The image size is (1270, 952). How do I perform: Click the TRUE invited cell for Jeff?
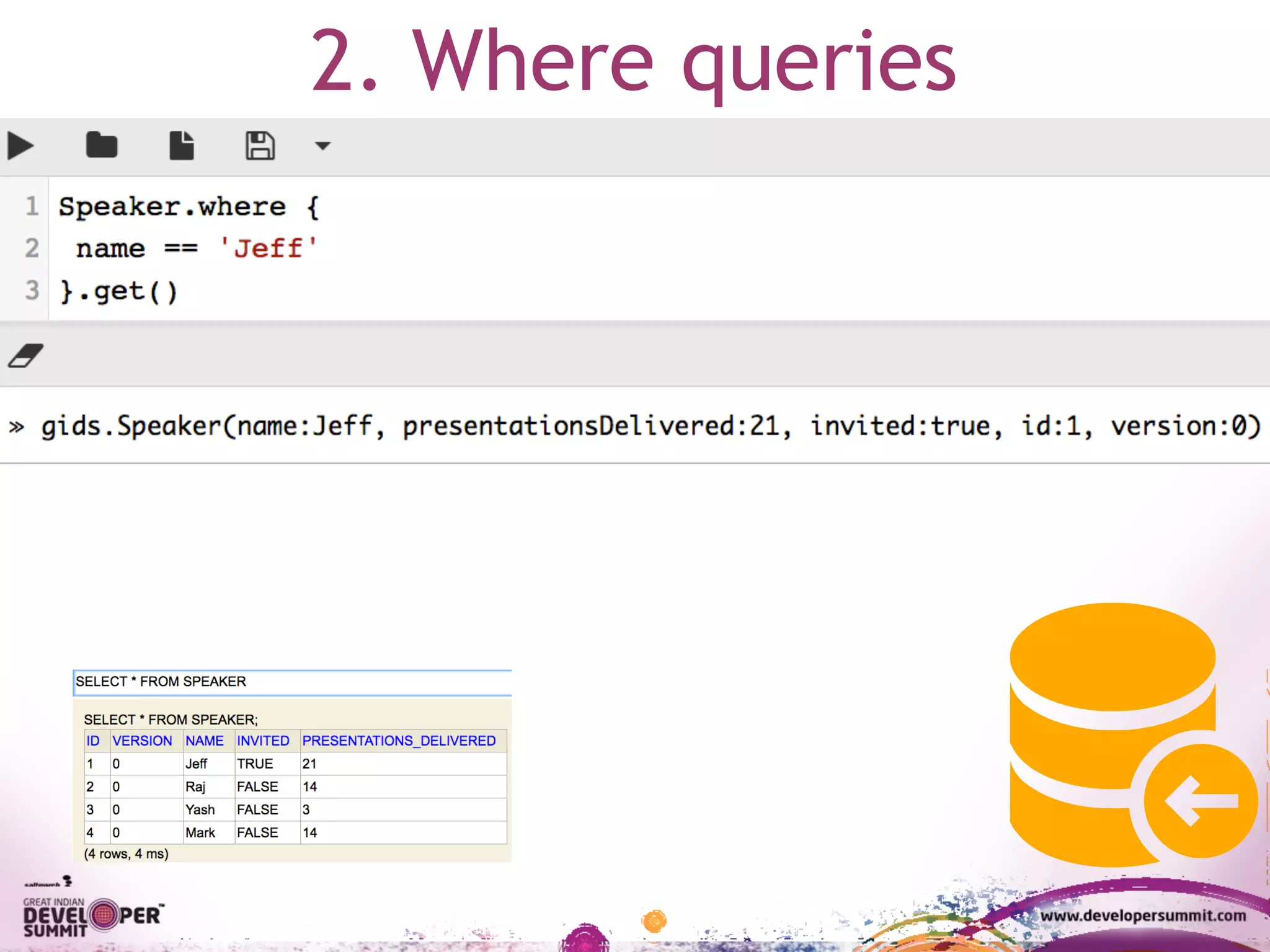pos(267,764)
